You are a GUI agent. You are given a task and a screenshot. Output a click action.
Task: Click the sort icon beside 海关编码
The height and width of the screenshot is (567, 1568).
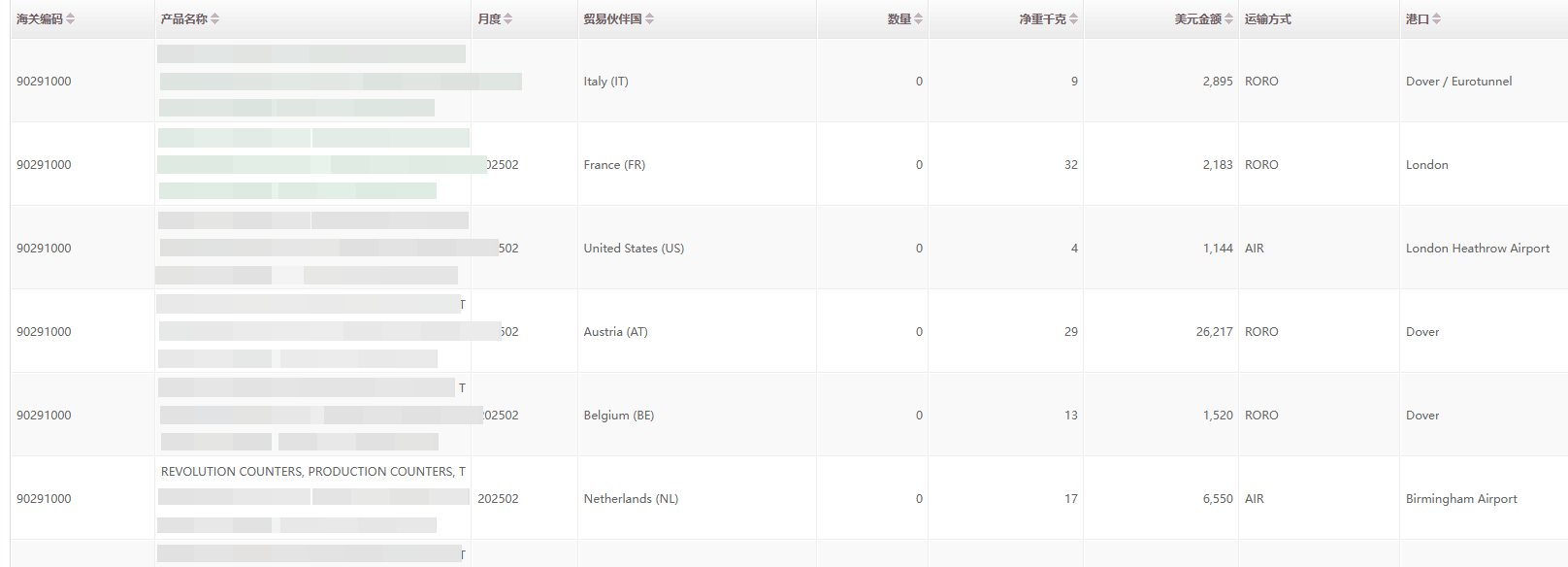71,19
